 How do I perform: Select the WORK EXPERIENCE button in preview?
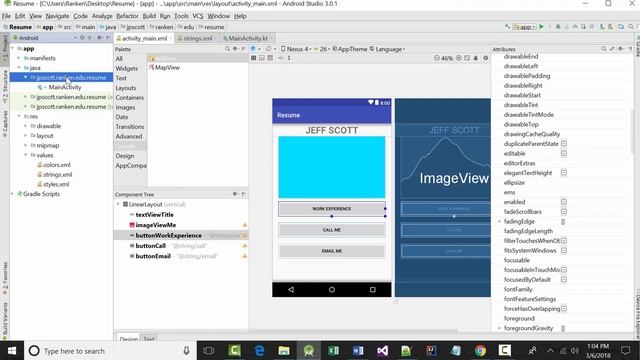tap(331, 209)
